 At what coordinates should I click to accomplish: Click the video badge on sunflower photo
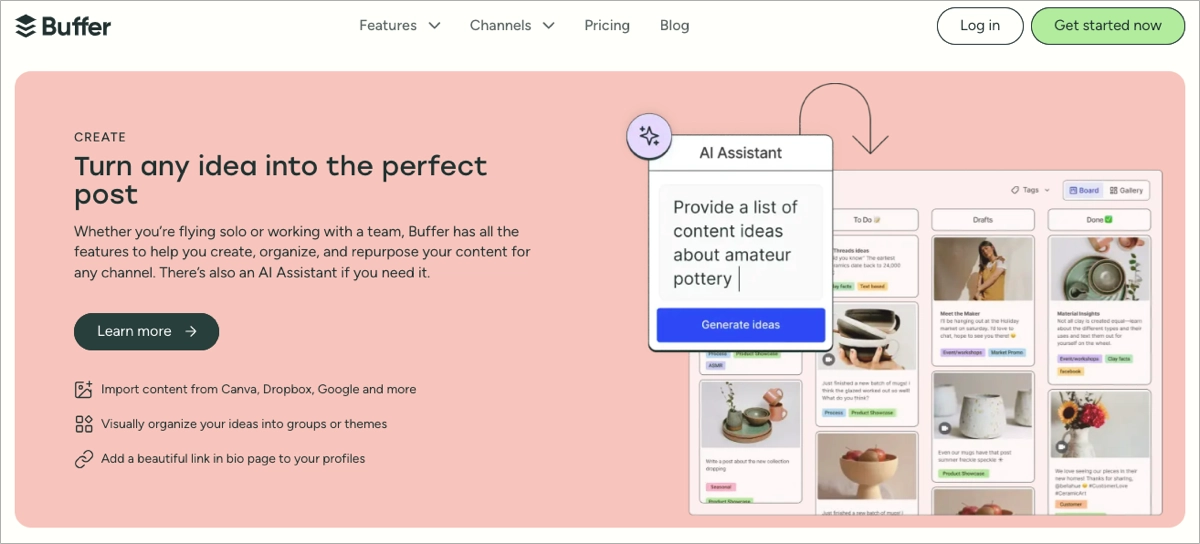1061,446
